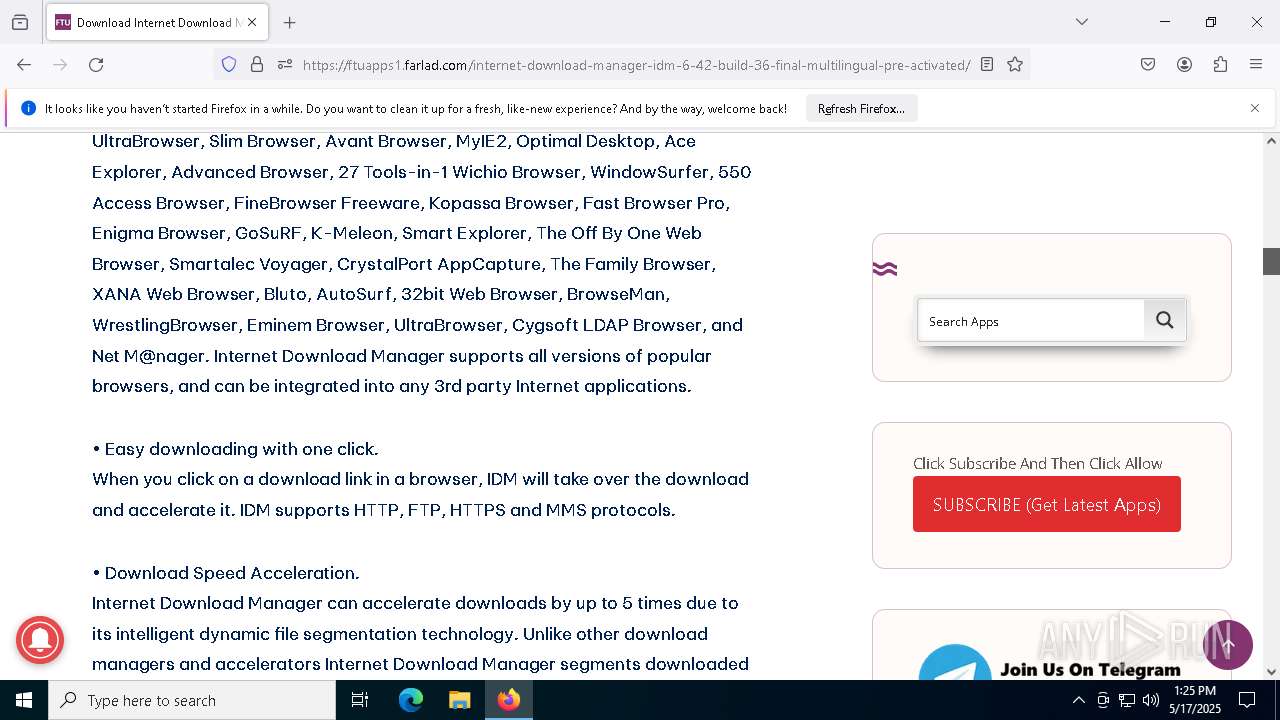
Task: Open Windows notification center
Action: [x=1247, y=700]
